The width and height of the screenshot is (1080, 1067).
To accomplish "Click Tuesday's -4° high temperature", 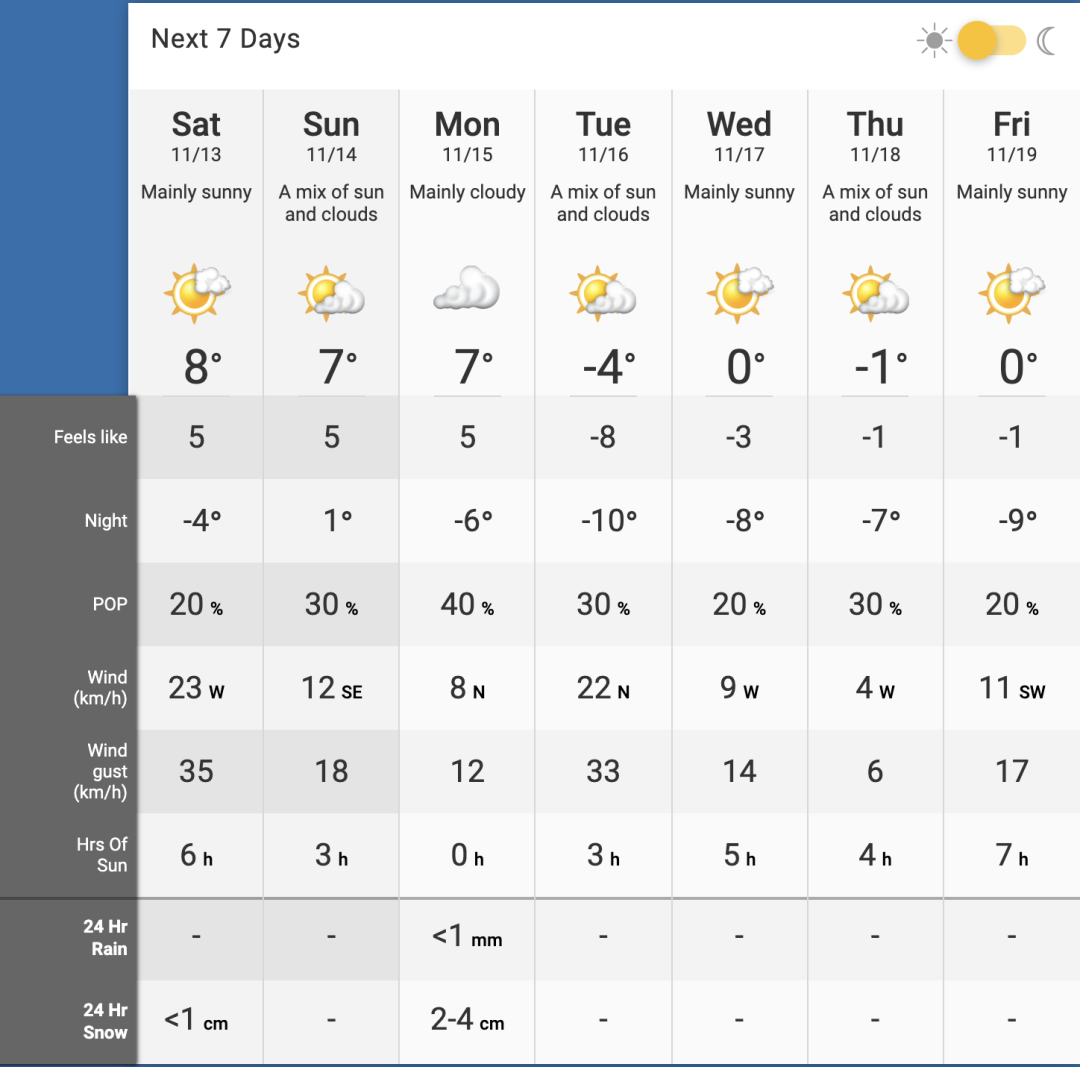I will click(609, 366).
